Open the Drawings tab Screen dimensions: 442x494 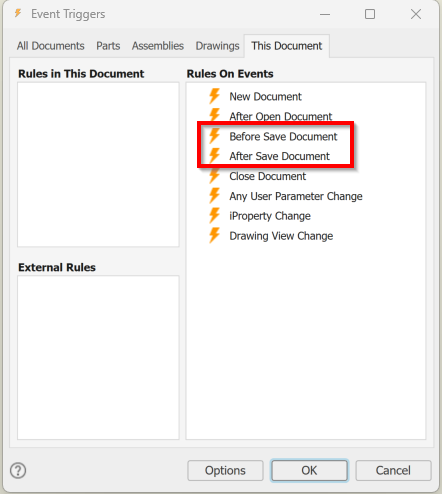(x=217, y=46)
